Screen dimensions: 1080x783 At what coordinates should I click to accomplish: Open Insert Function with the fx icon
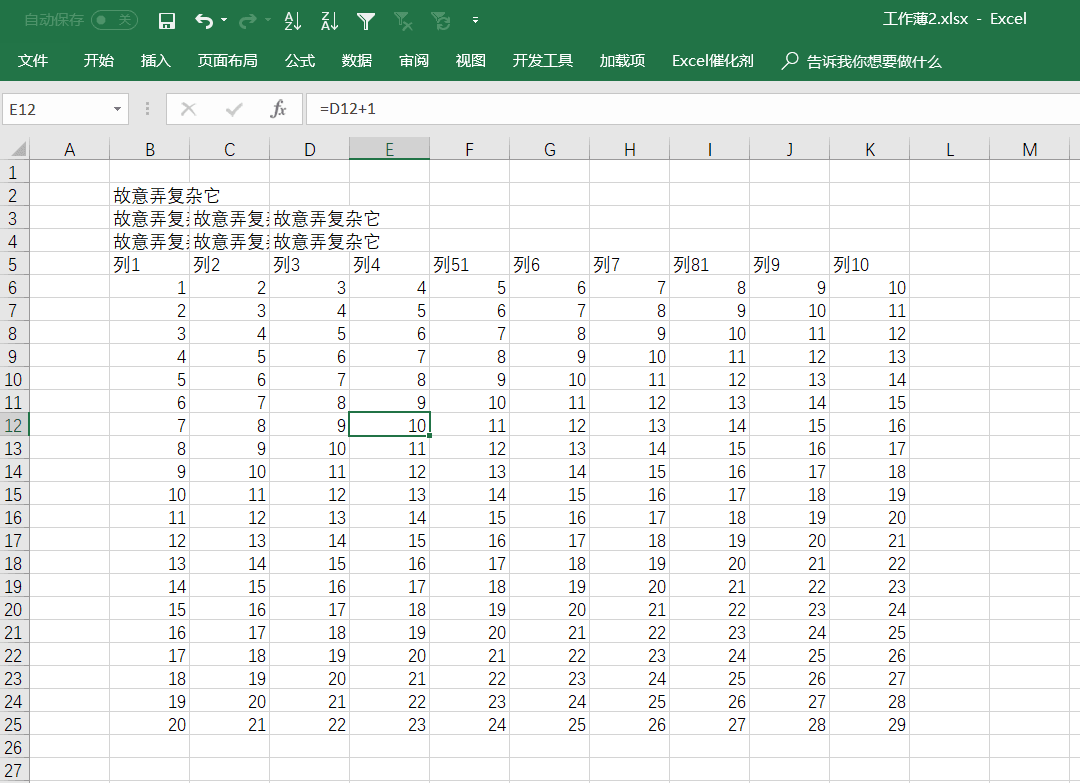tap(278, 109)
